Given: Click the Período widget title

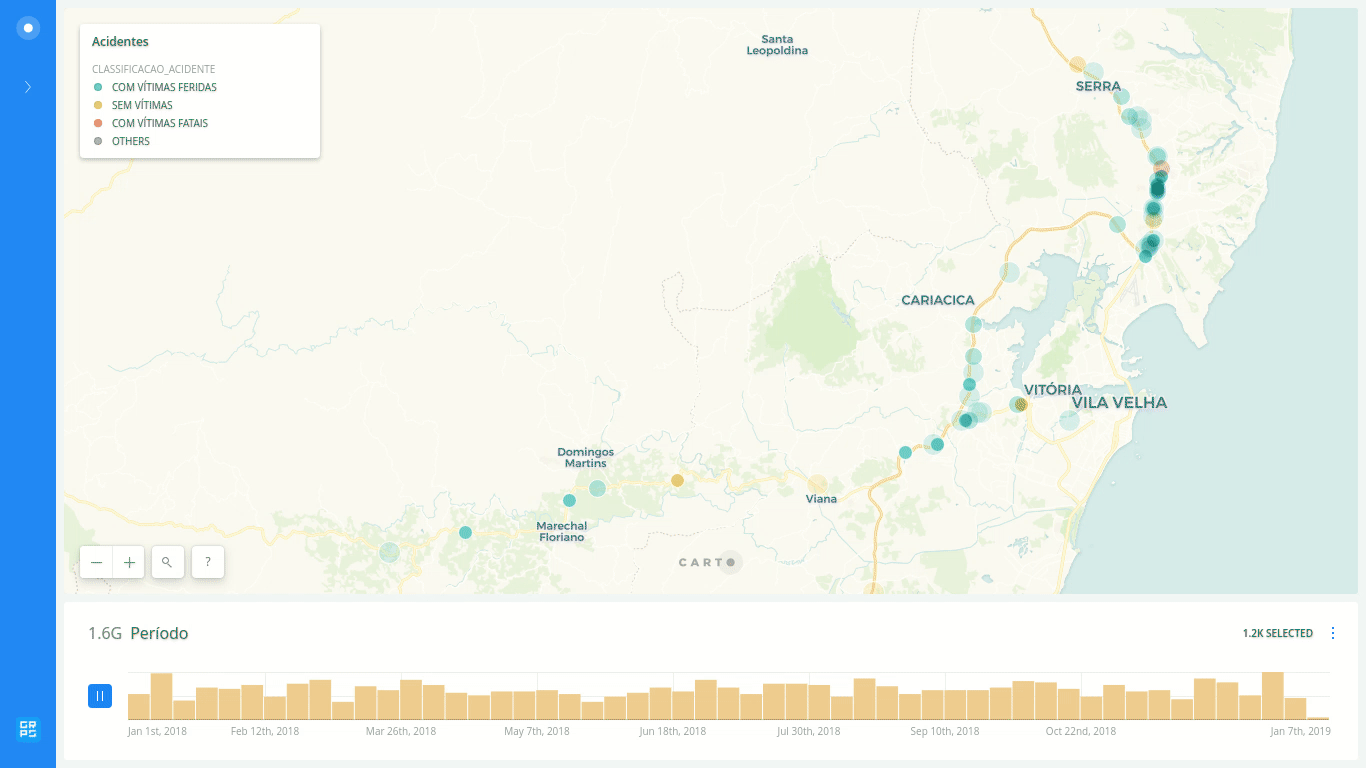Looking at the screenshot, I should [159, 633].
